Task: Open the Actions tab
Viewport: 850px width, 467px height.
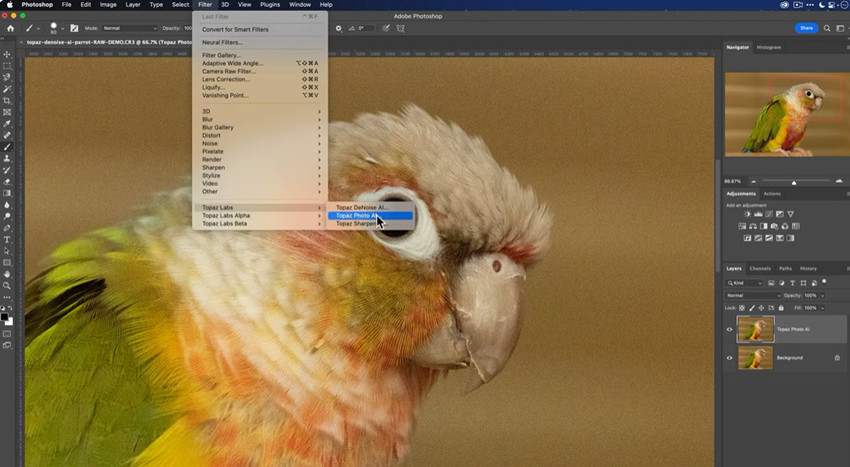Action: [772, 194]
